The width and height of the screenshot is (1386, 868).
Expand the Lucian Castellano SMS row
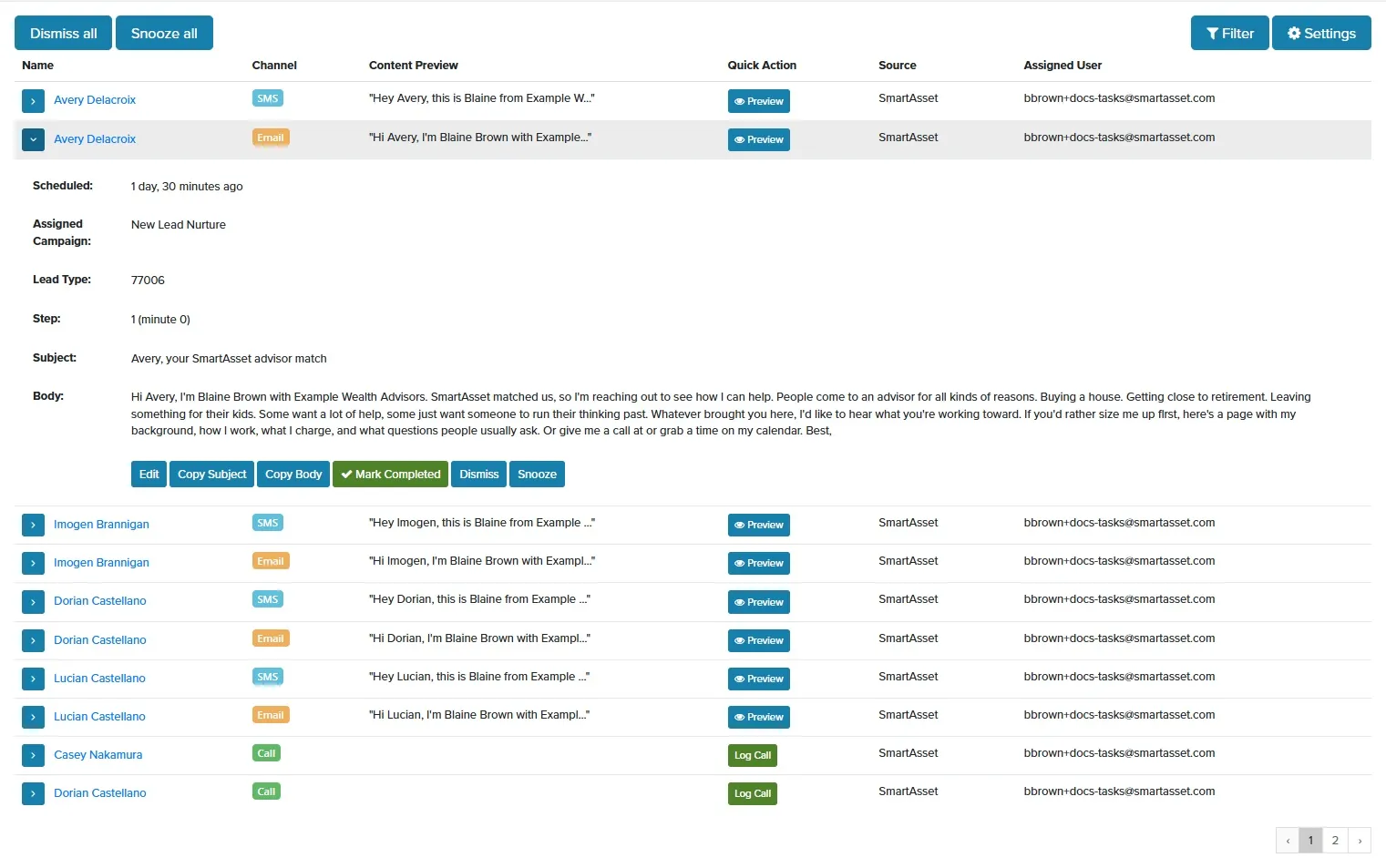coord(33,679)
